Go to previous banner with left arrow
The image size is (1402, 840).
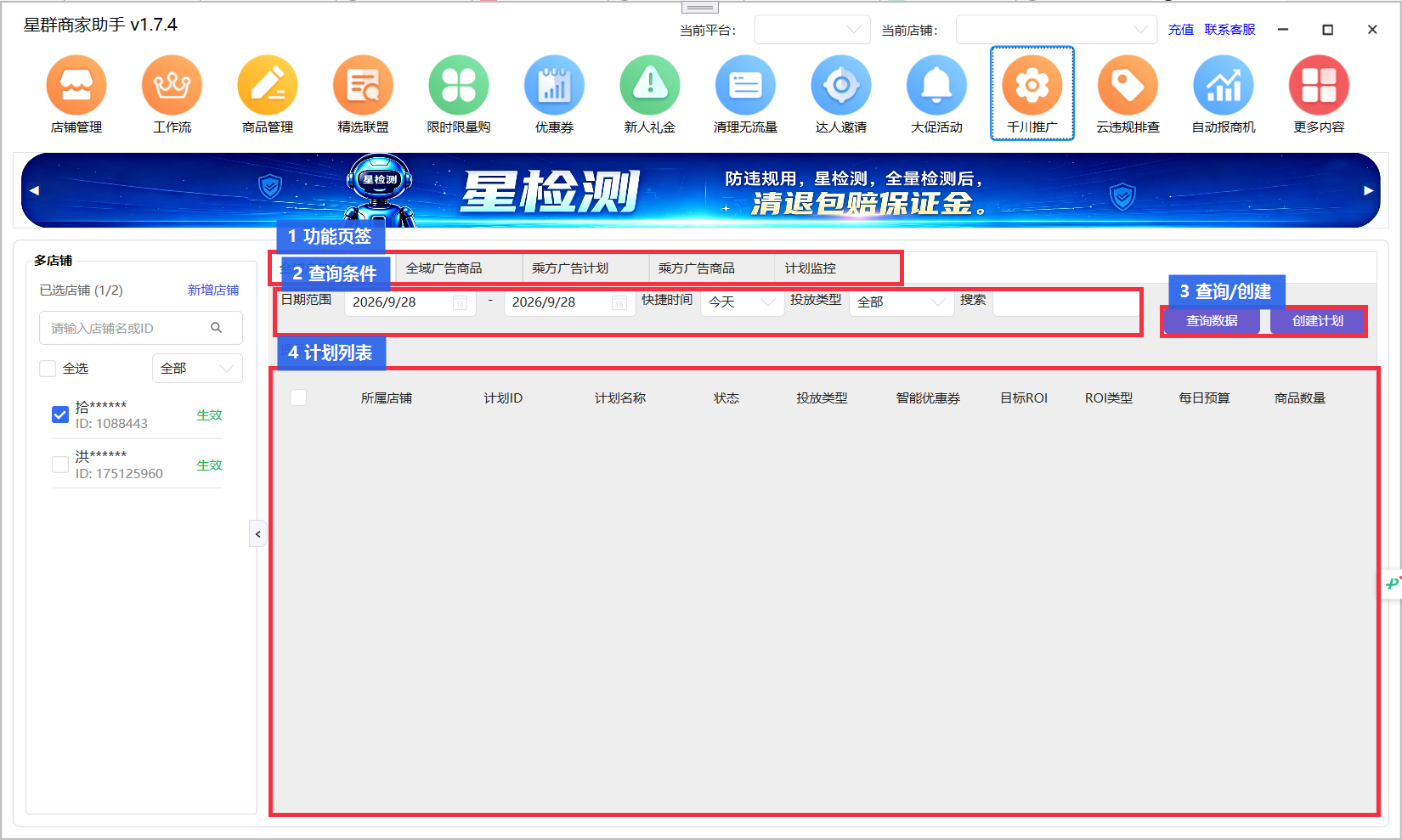click(x=34, y=190)
